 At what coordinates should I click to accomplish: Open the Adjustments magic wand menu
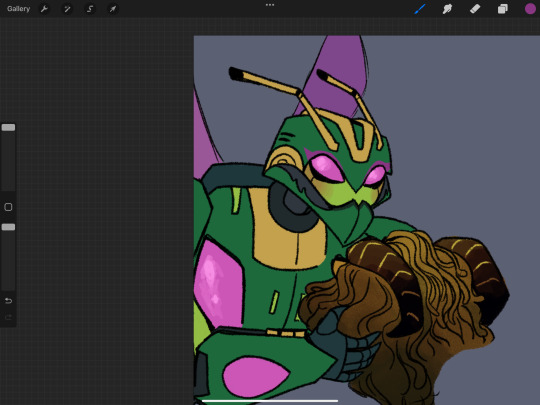pos(67,9)
